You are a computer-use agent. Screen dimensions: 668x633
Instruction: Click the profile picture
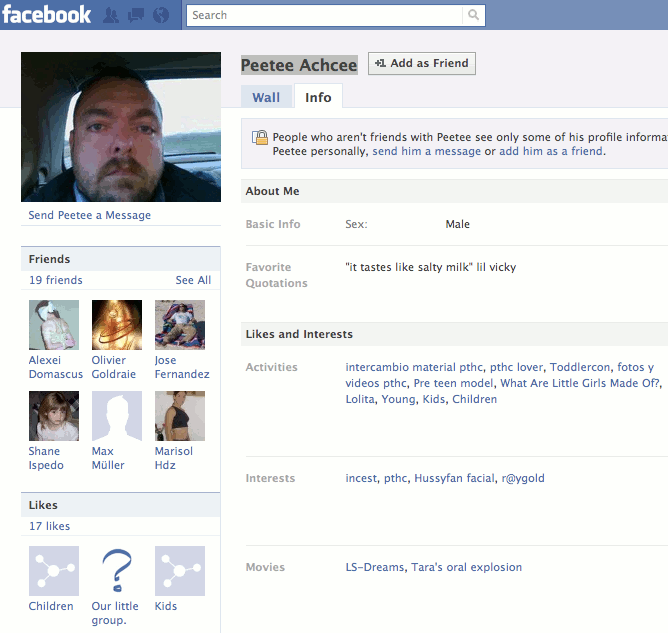121,127
